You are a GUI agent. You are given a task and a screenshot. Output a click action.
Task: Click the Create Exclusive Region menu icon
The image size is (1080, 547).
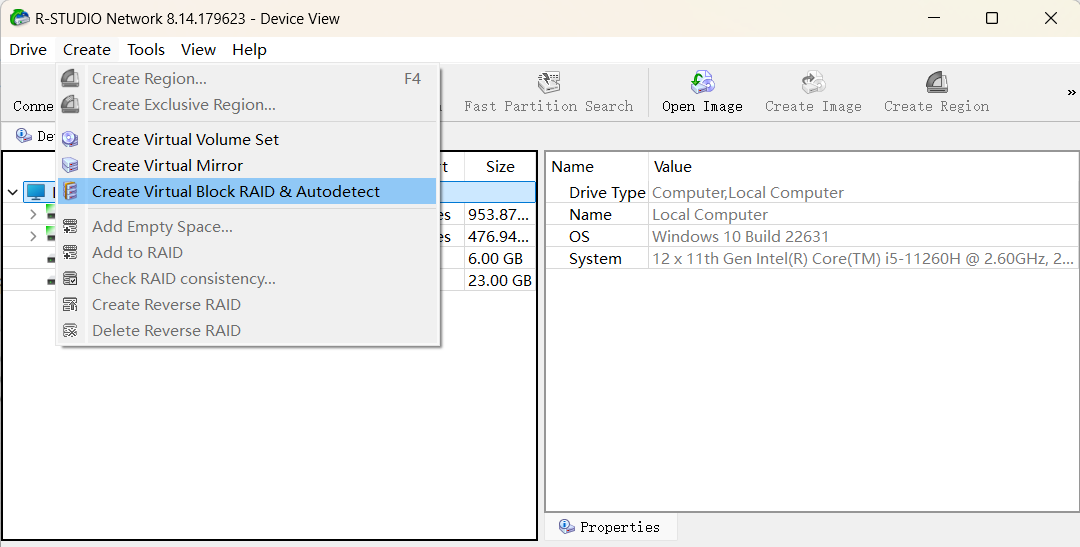click(70, 105)
